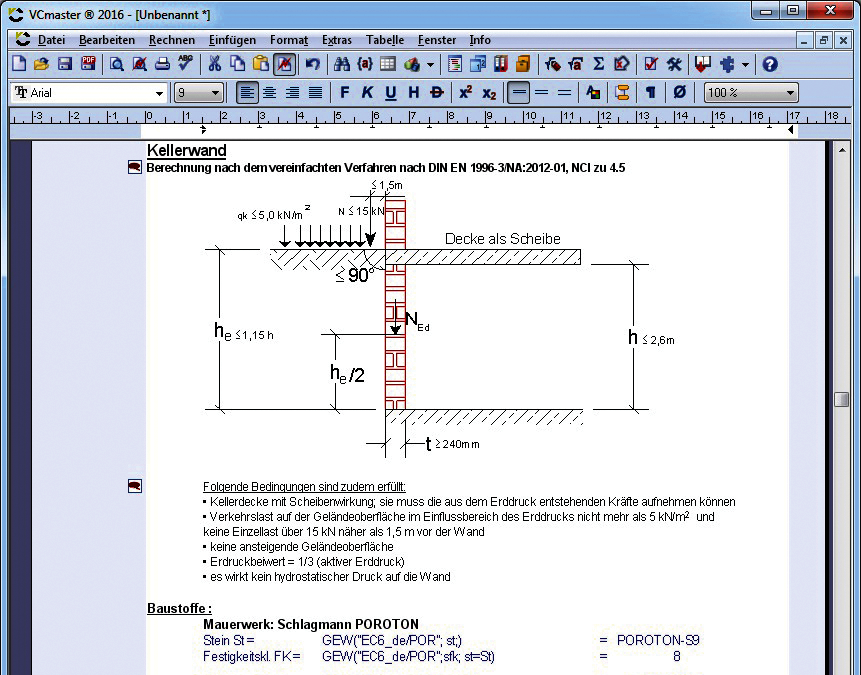Open the Info menu
This screenshot has width=861, height=675.
pos(480,40)
